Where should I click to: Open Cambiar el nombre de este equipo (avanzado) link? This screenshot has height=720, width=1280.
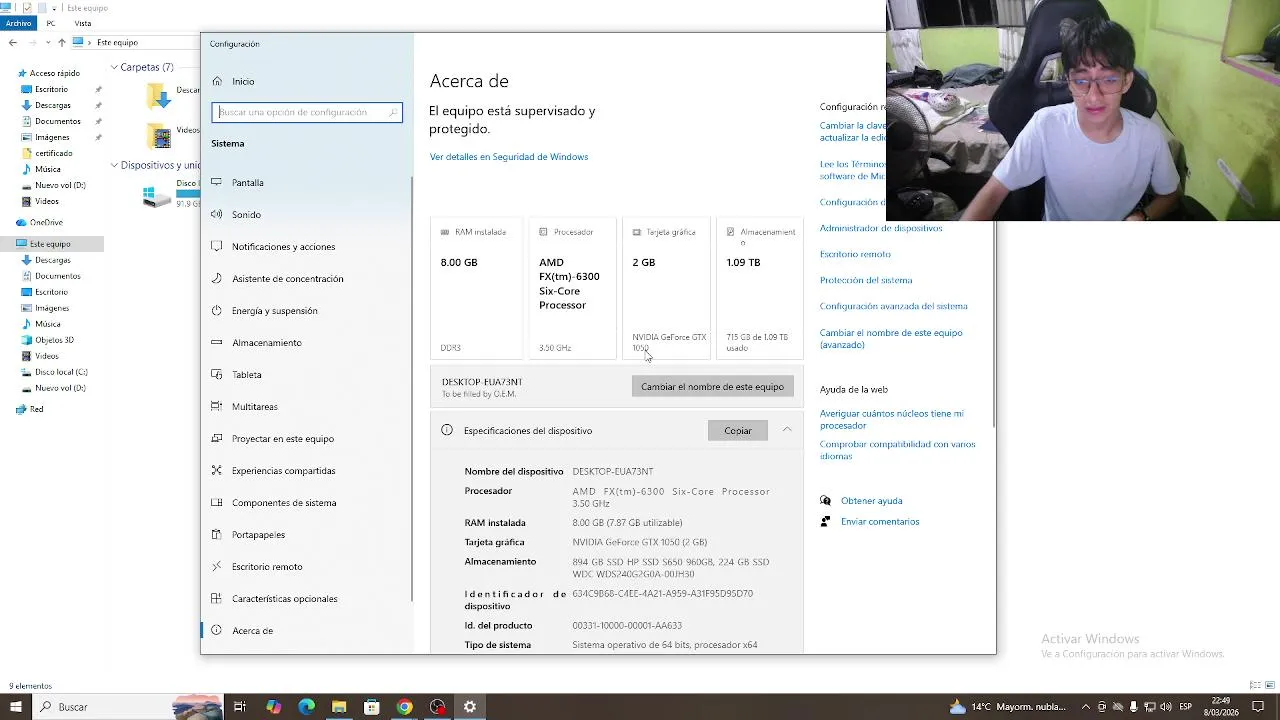click(891, 338)
